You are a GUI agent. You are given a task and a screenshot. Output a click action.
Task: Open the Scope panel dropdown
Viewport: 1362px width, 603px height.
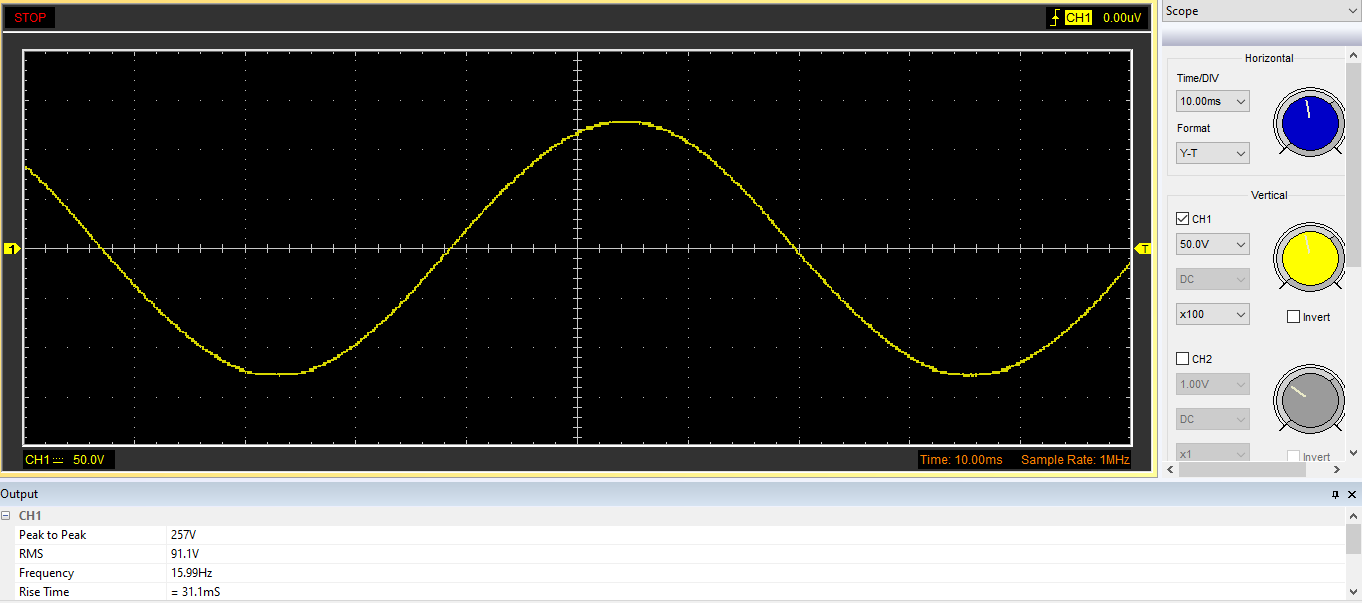point(1260,11)
